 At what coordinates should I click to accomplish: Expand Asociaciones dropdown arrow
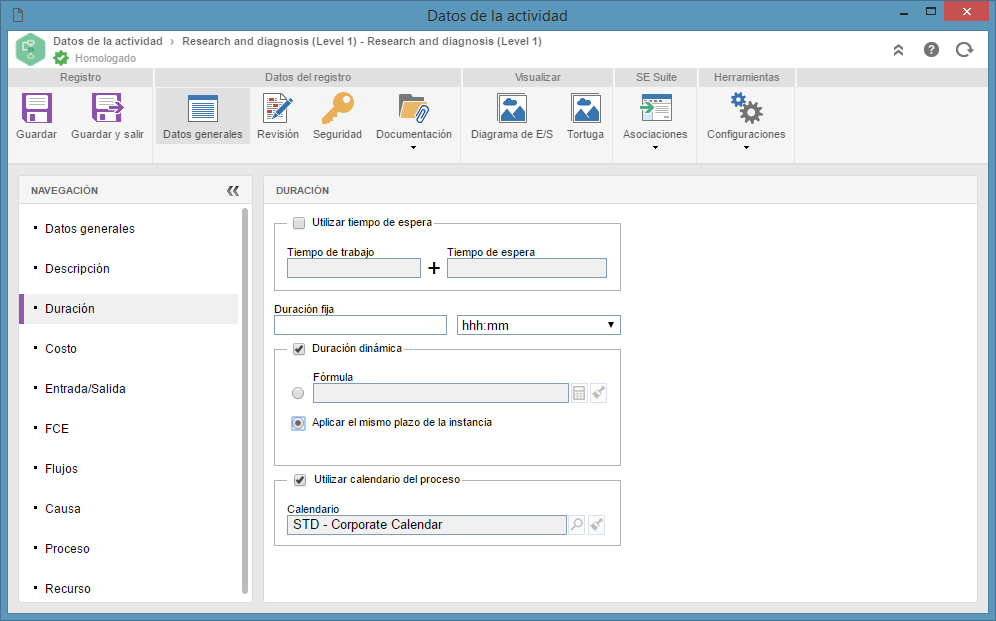coord(656,148)
